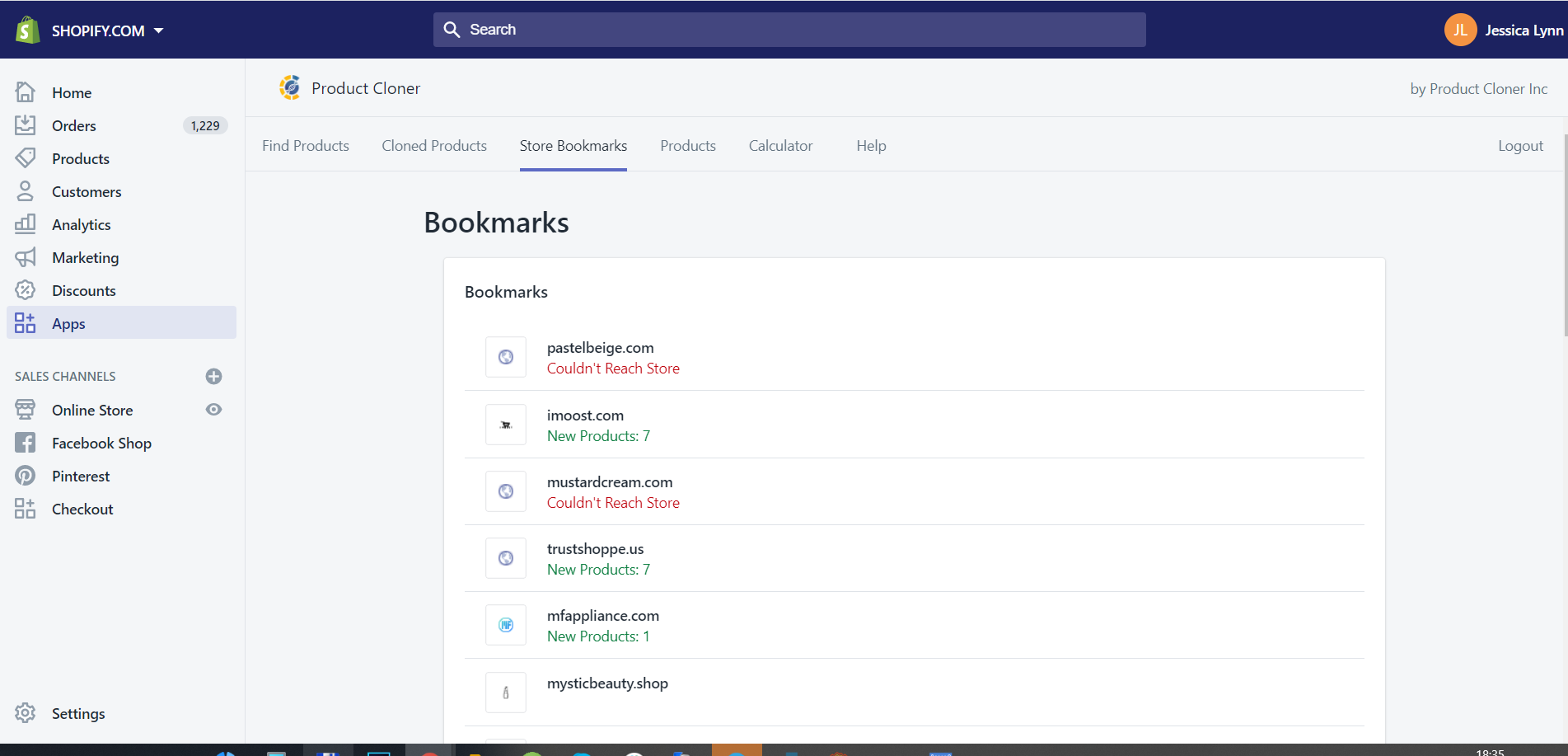Open the imoost.com bookmark
This screenshot has height=756, width=1568.
point(585,416)
